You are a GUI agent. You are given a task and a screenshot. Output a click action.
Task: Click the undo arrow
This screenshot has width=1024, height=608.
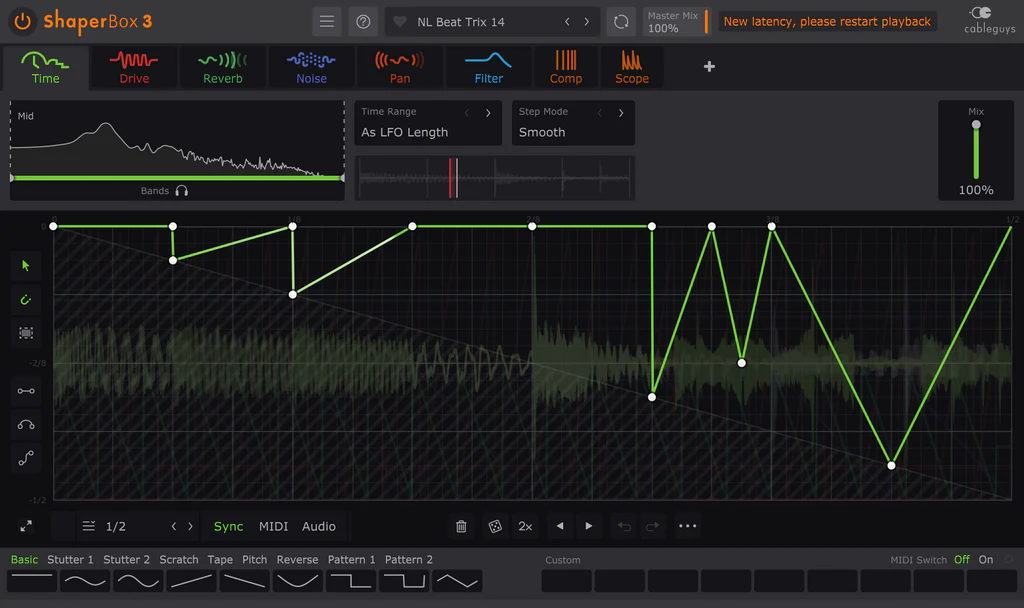(624, 526)
